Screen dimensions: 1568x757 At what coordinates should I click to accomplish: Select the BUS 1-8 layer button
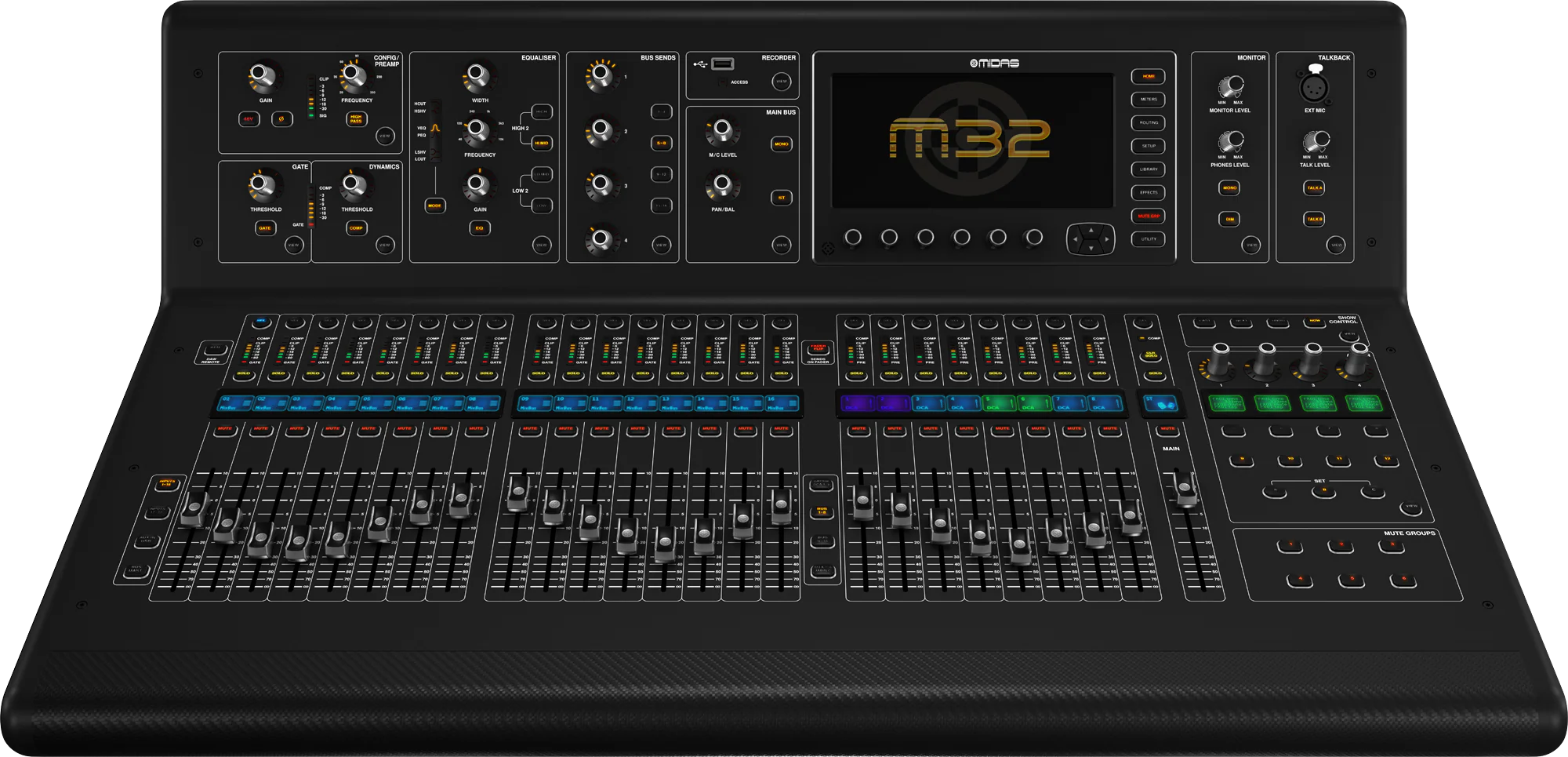click(x=822, y=511)
